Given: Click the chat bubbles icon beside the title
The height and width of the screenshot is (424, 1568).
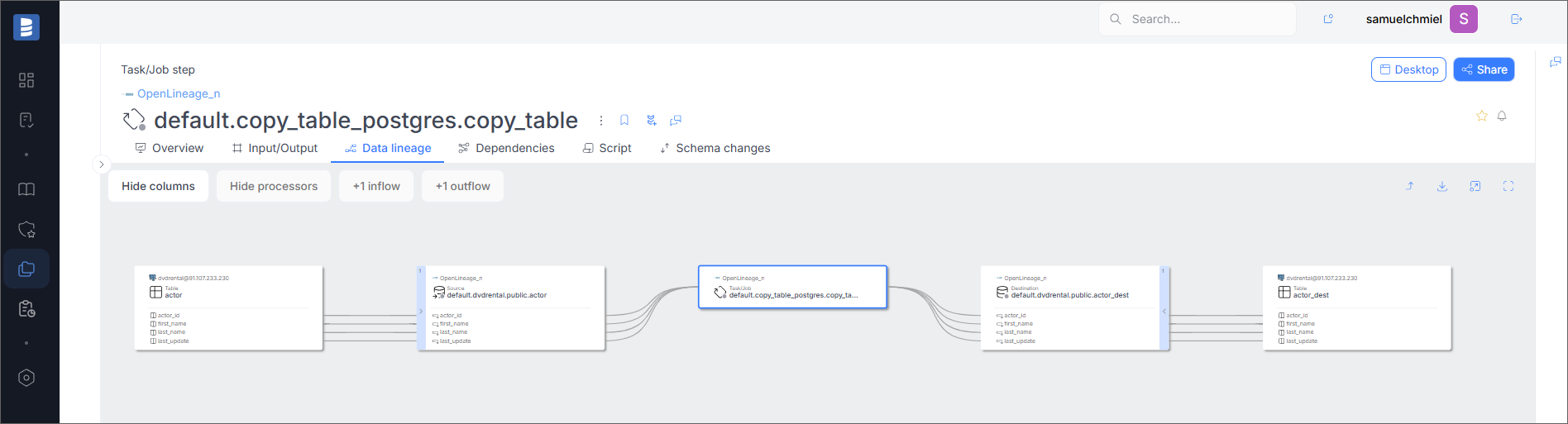Looking at the screenshot, I should [x=676, y=121].
